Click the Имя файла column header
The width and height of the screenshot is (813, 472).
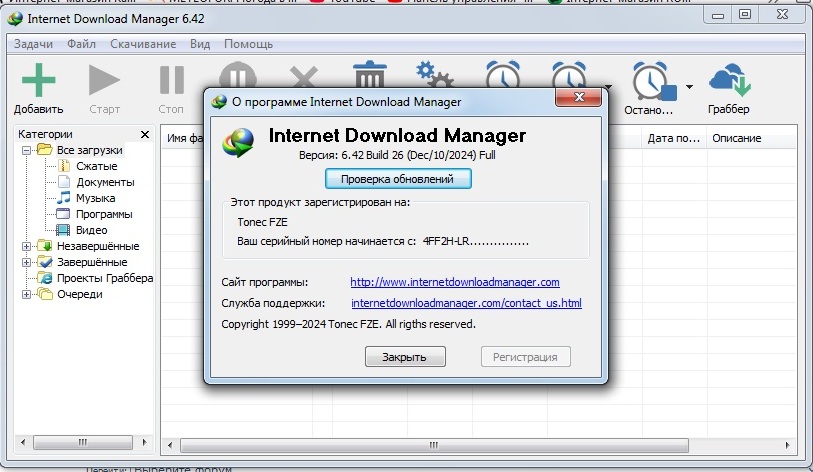(x=184, y=138)
